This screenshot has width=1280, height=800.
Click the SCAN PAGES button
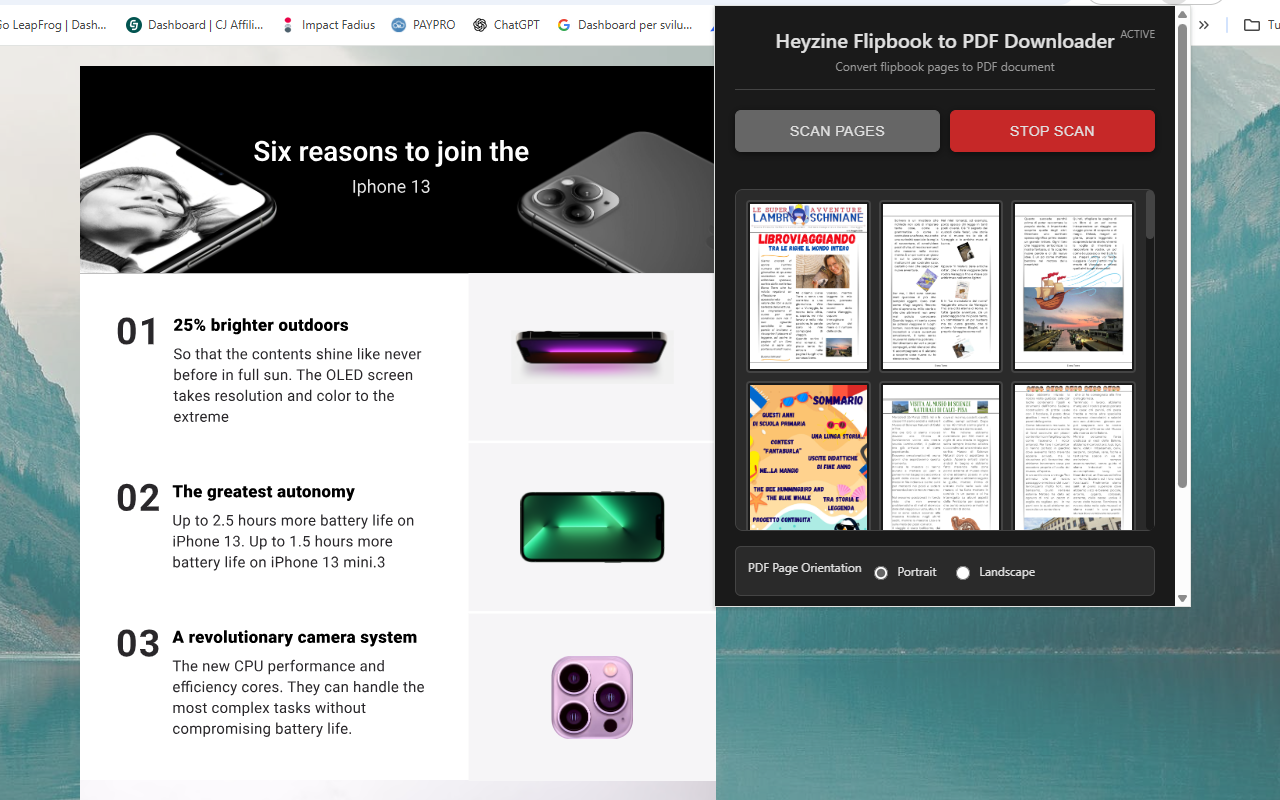[837, 131]
